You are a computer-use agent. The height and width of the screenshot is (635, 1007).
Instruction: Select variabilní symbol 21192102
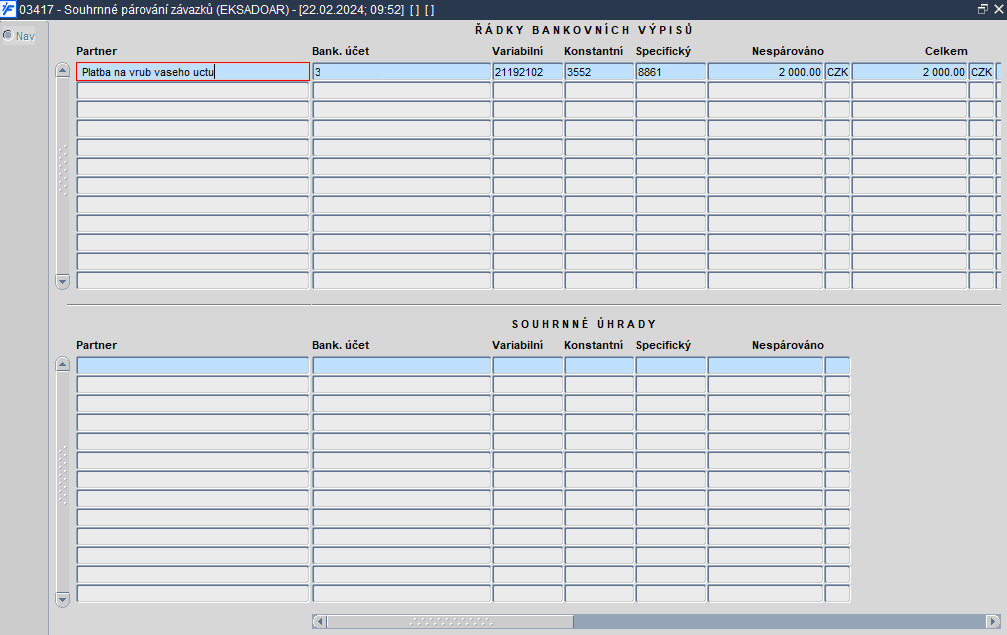coord(527,72)
